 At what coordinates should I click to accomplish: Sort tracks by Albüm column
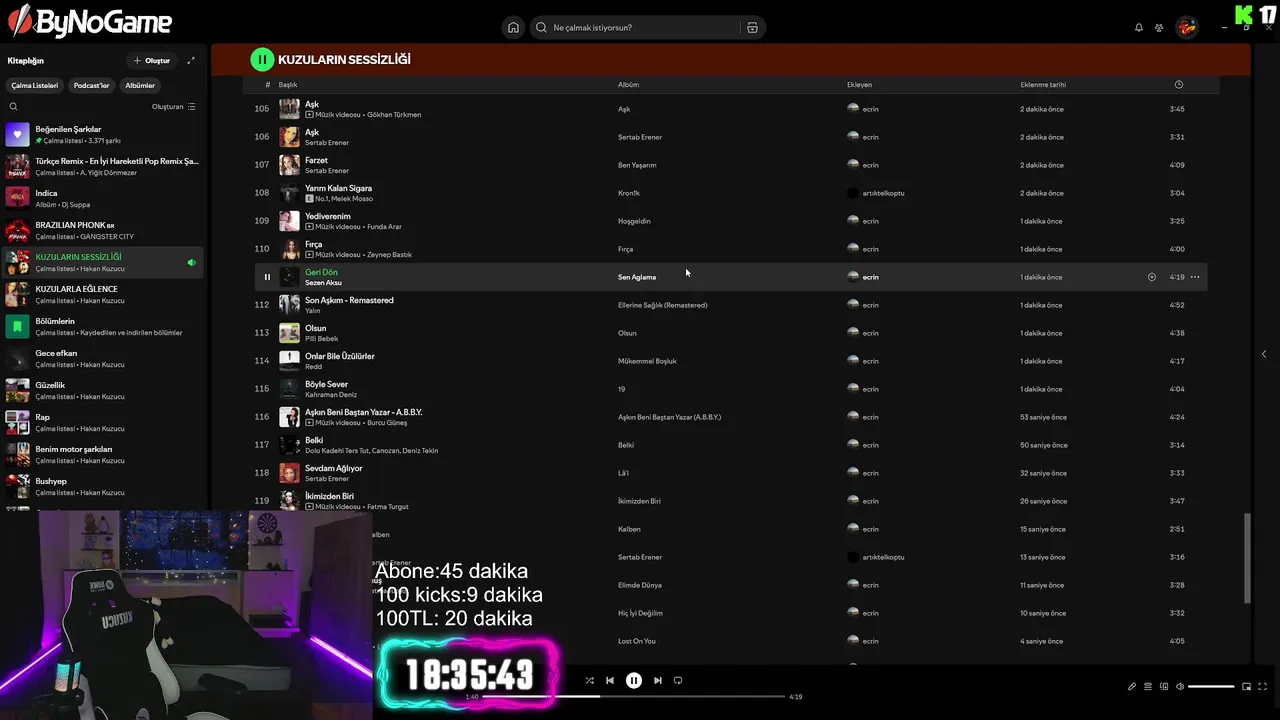pyautogui.click(x=628, y=85)
